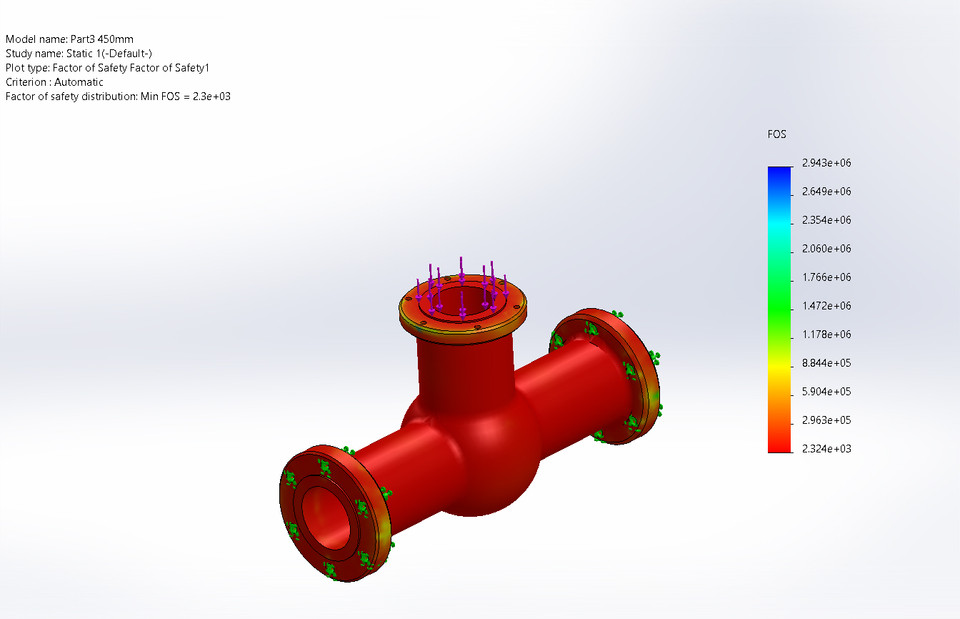The image size is (960, 619).
Task: Open the minimum legend value 2.324e+03
Action: click(x=827, y=448)
